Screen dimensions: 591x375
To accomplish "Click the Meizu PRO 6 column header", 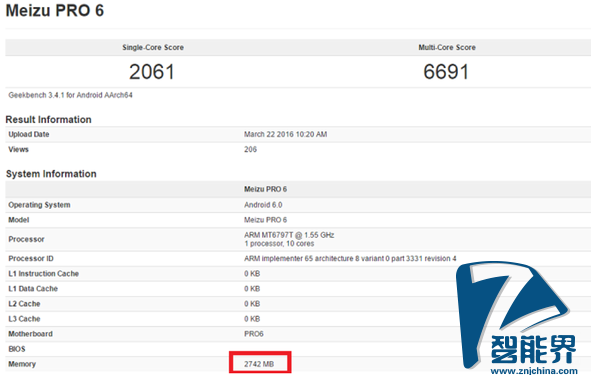I will (265, 189).
